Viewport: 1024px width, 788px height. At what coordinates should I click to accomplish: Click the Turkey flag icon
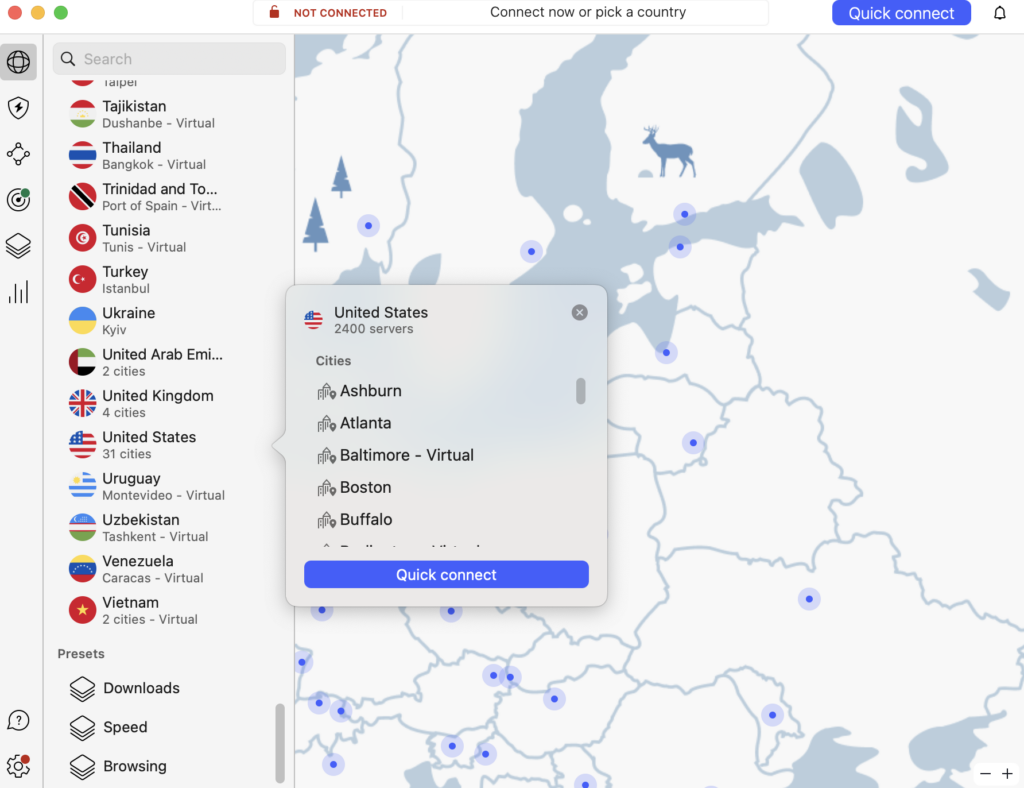pyautogui.click(x=82, y=279)
